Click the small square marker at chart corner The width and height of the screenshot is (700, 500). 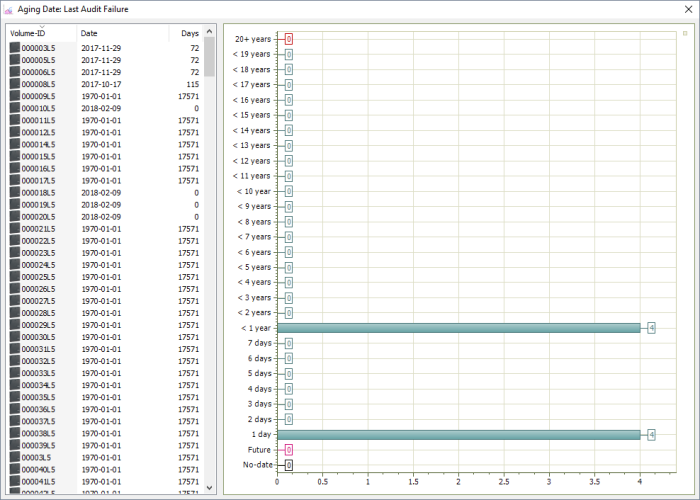click(684, 33)
